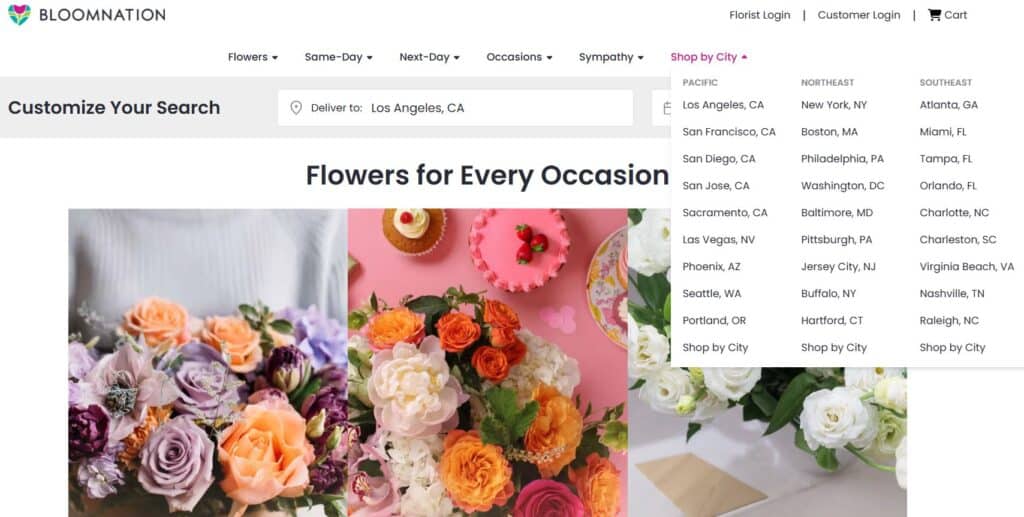Go to Virginia Beach, VA in Southeast list

coord(967,266)
